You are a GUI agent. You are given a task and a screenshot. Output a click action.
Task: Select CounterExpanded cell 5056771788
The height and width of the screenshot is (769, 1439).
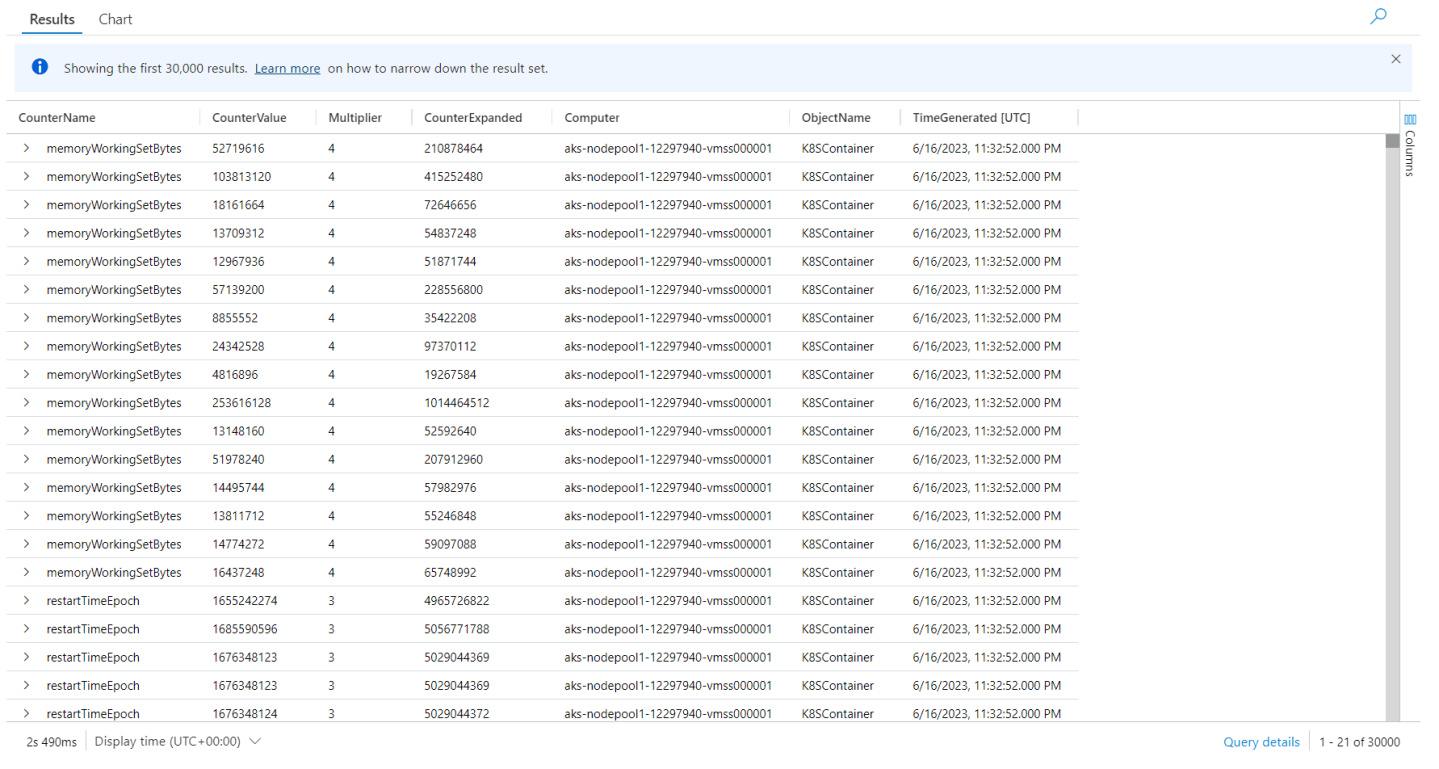pos(457,629)
